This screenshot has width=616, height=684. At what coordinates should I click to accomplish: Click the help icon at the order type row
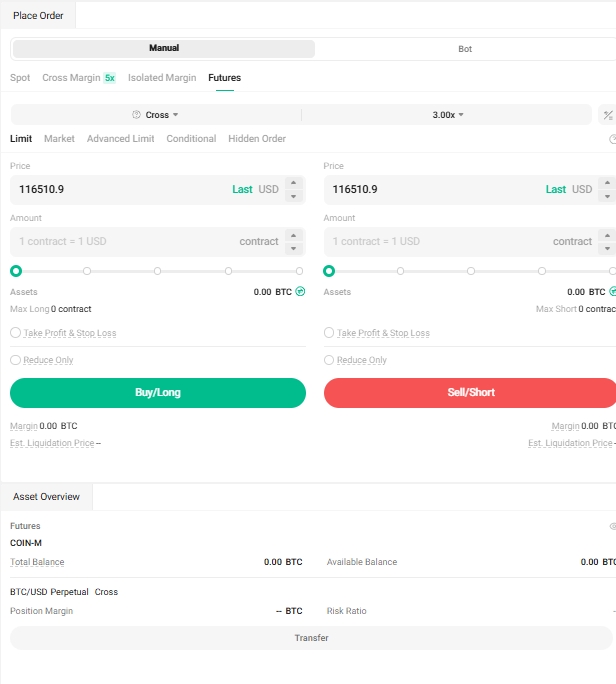[x=612, y=139]
